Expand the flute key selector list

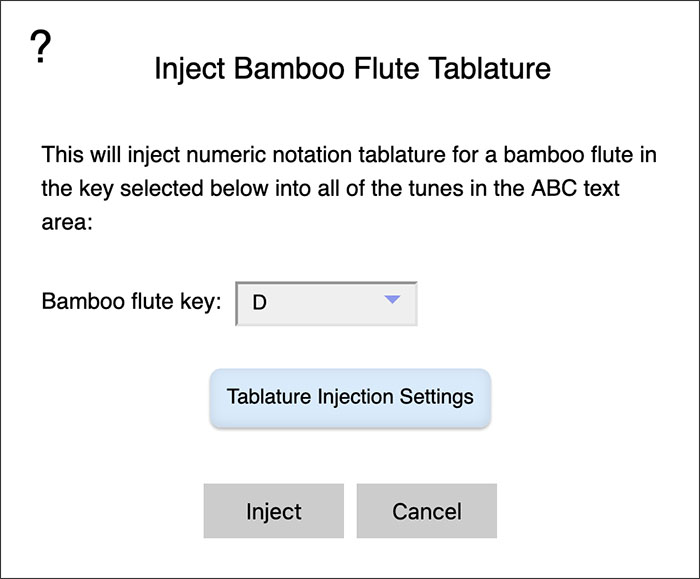(326, 303)
